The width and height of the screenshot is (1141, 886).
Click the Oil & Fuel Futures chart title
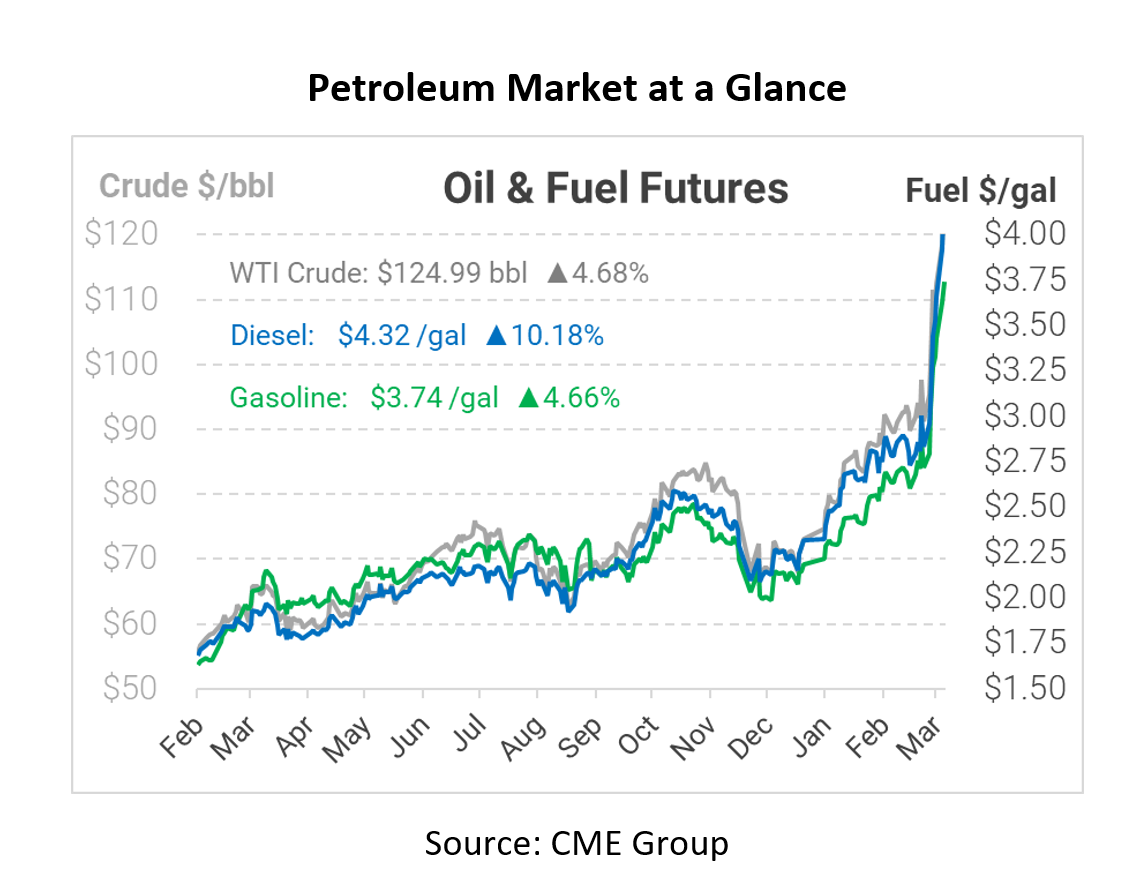coord(616,188)
